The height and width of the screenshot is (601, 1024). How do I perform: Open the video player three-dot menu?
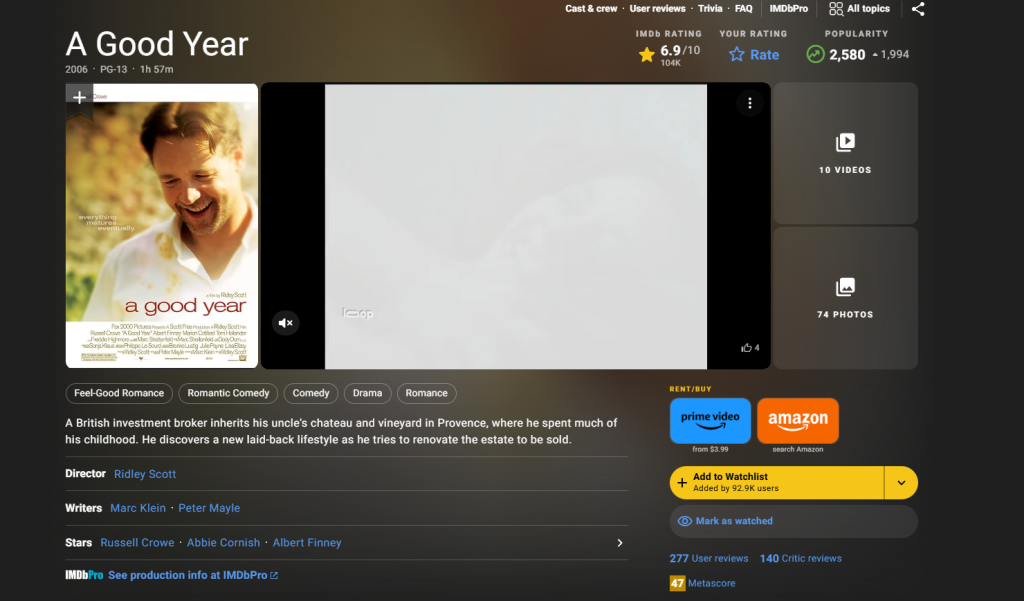click(750, 103)
